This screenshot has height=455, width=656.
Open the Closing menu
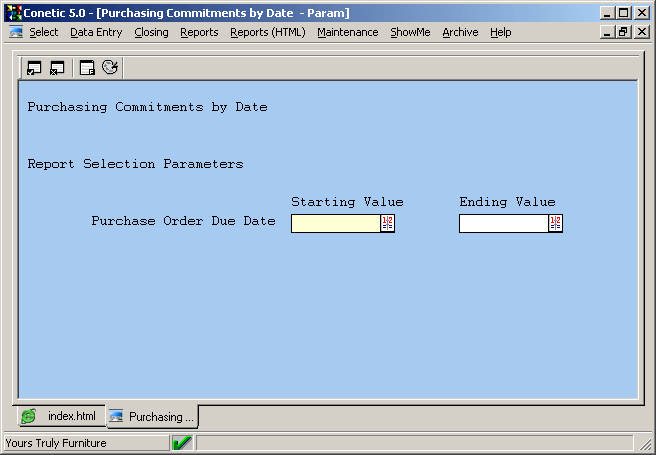click(151, 32)
